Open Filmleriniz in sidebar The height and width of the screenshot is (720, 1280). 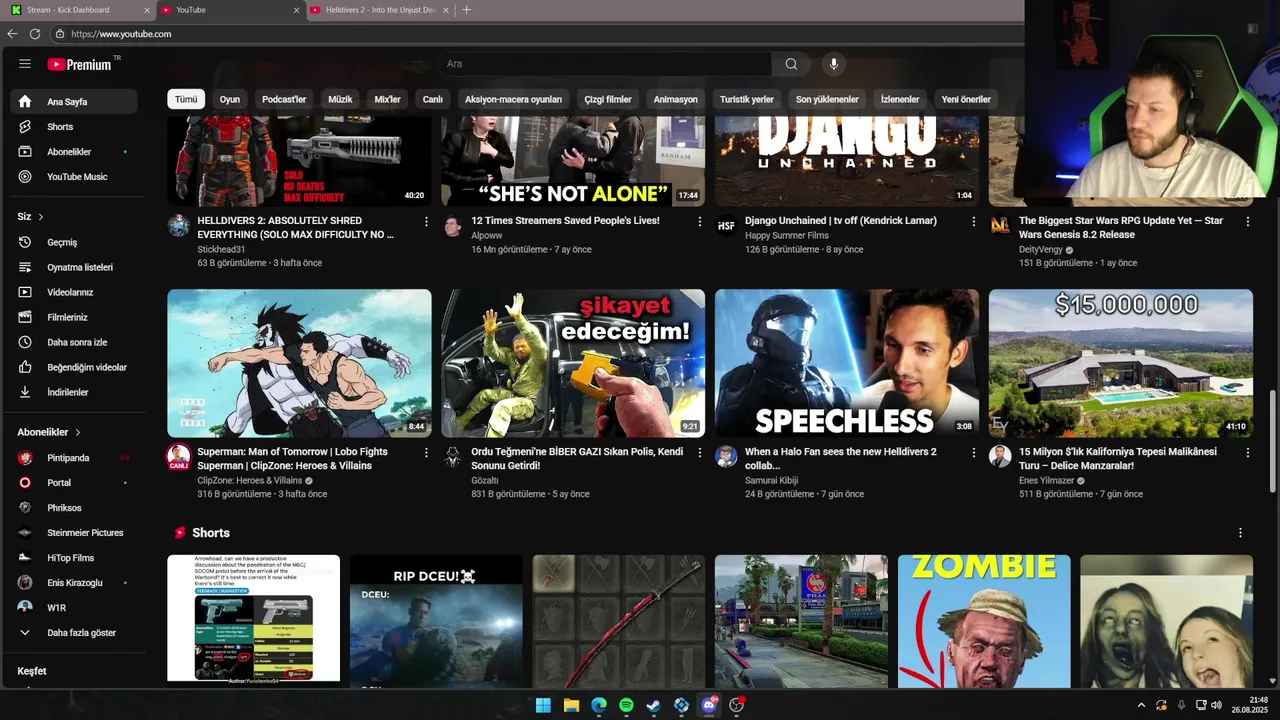pos(74,317)
